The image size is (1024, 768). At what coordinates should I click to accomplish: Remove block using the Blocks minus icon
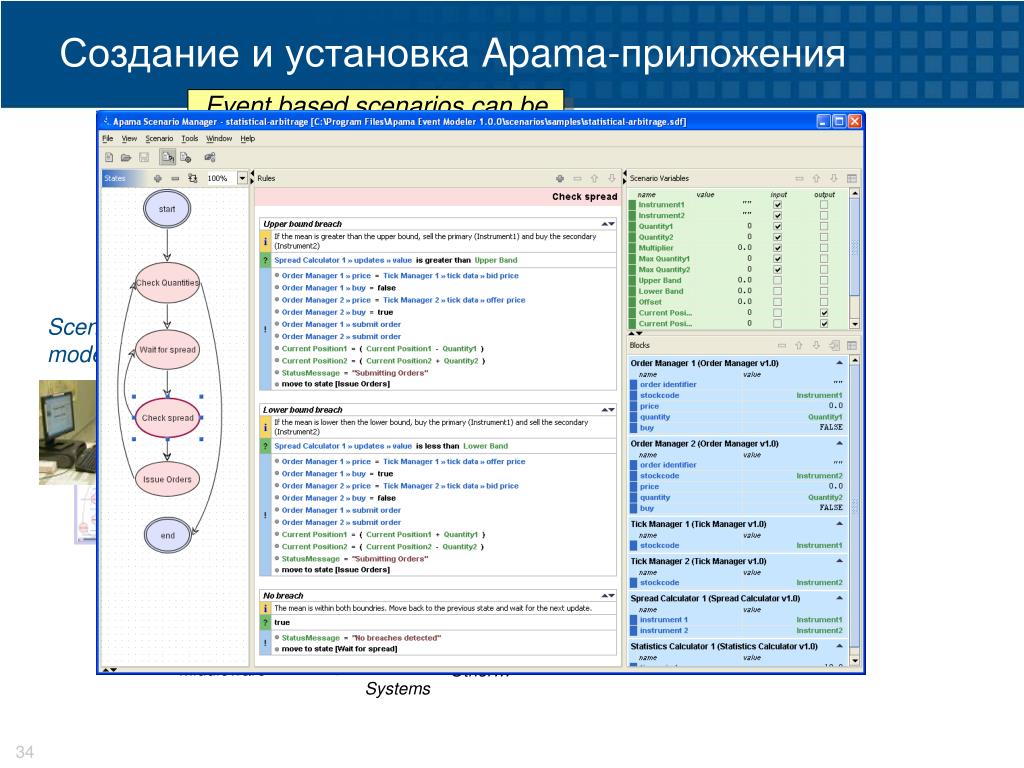[781, 345]
